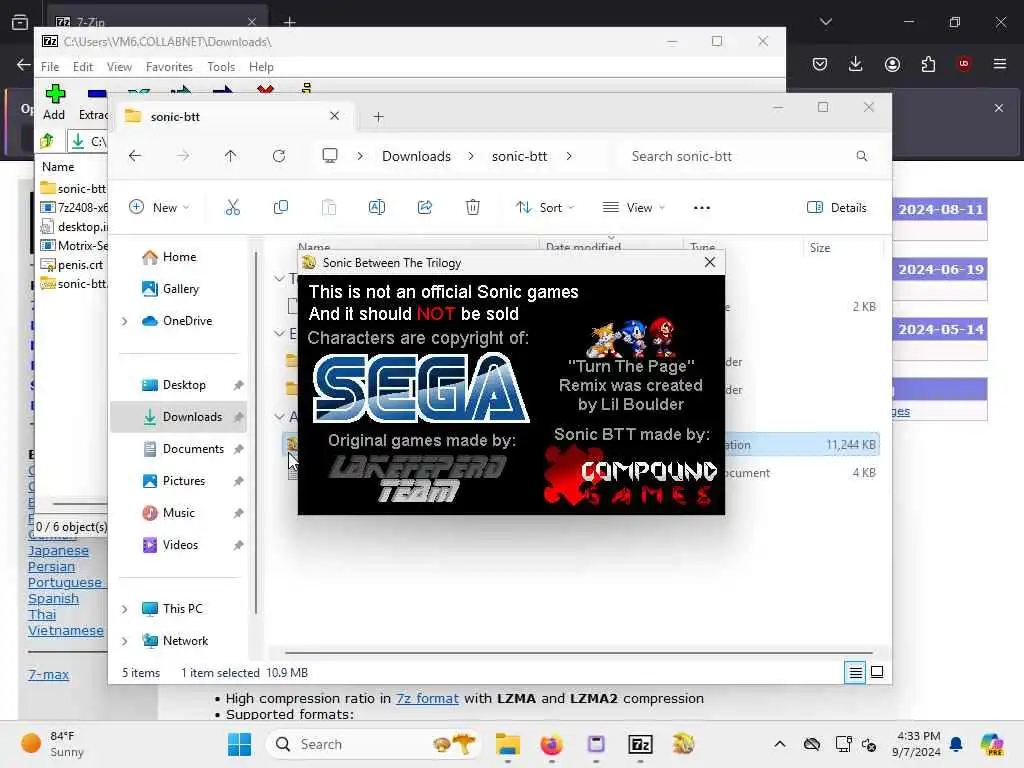Open File Explorer from the taskbar

click(507, 744)
